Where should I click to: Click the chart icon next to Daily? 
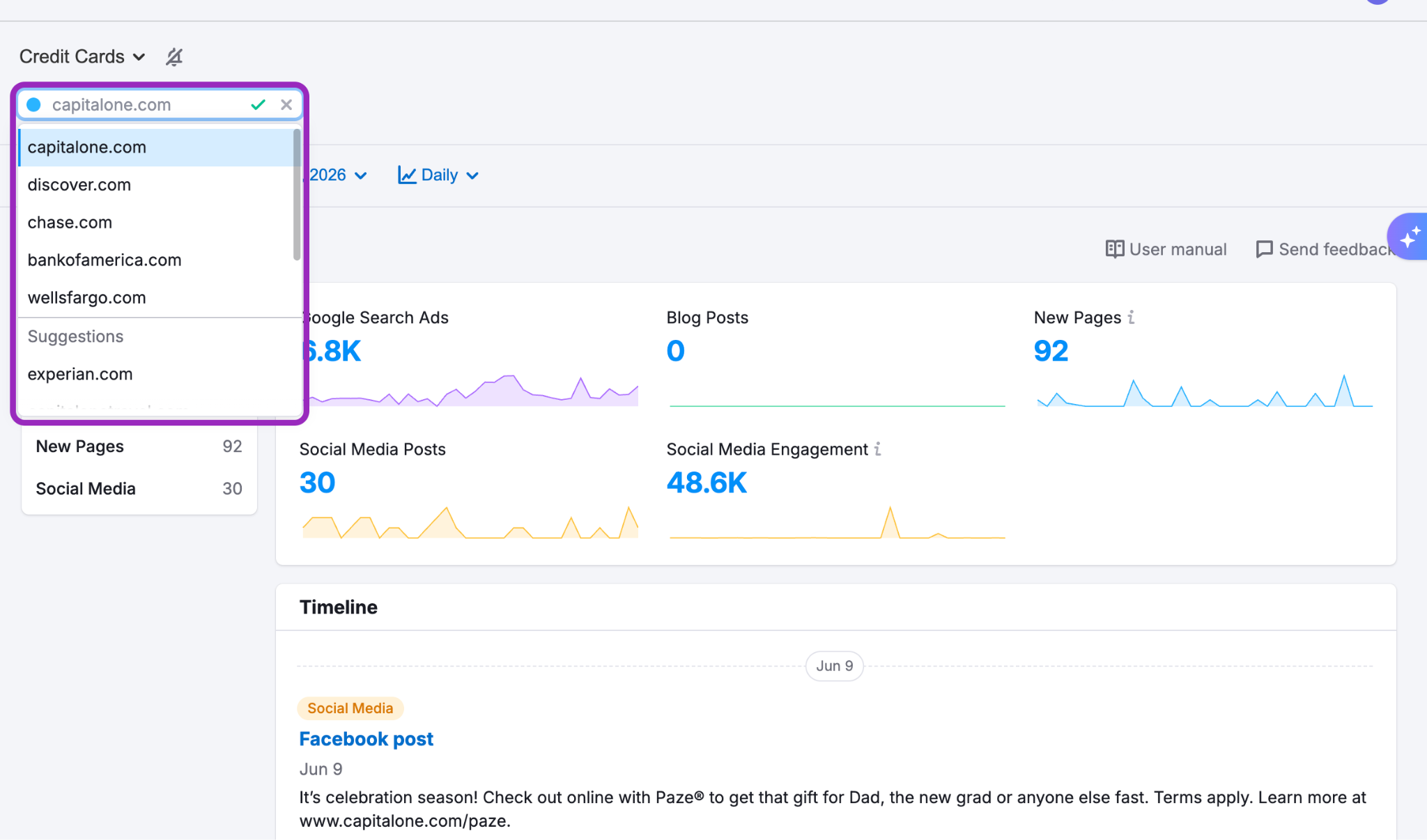click(407, 175)
